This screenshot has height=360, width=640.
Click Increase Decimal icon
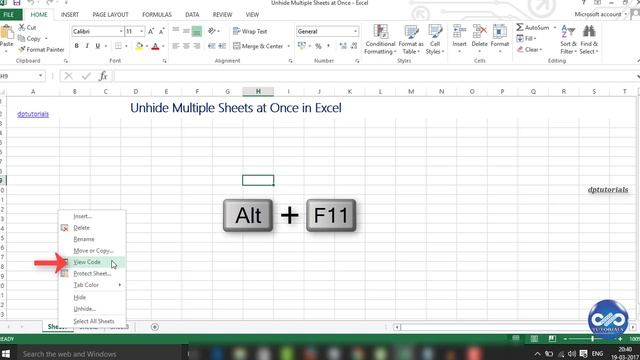coord(343,46)
